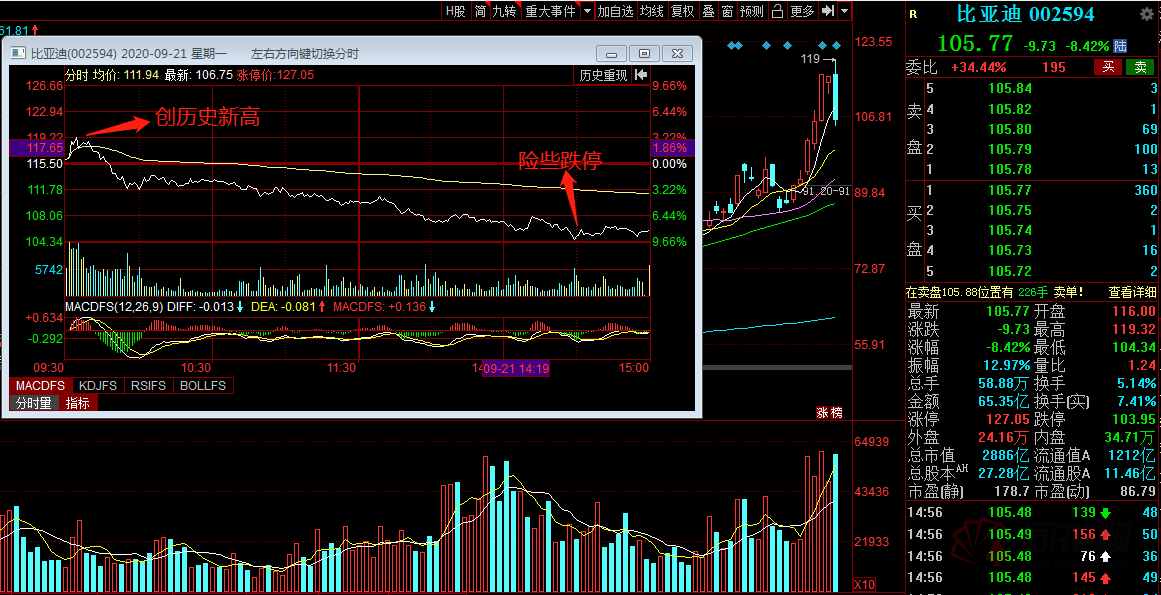Viewport: 1161px width, 595px height.
Task: Toggle H股 display
Action: (455, 11)
